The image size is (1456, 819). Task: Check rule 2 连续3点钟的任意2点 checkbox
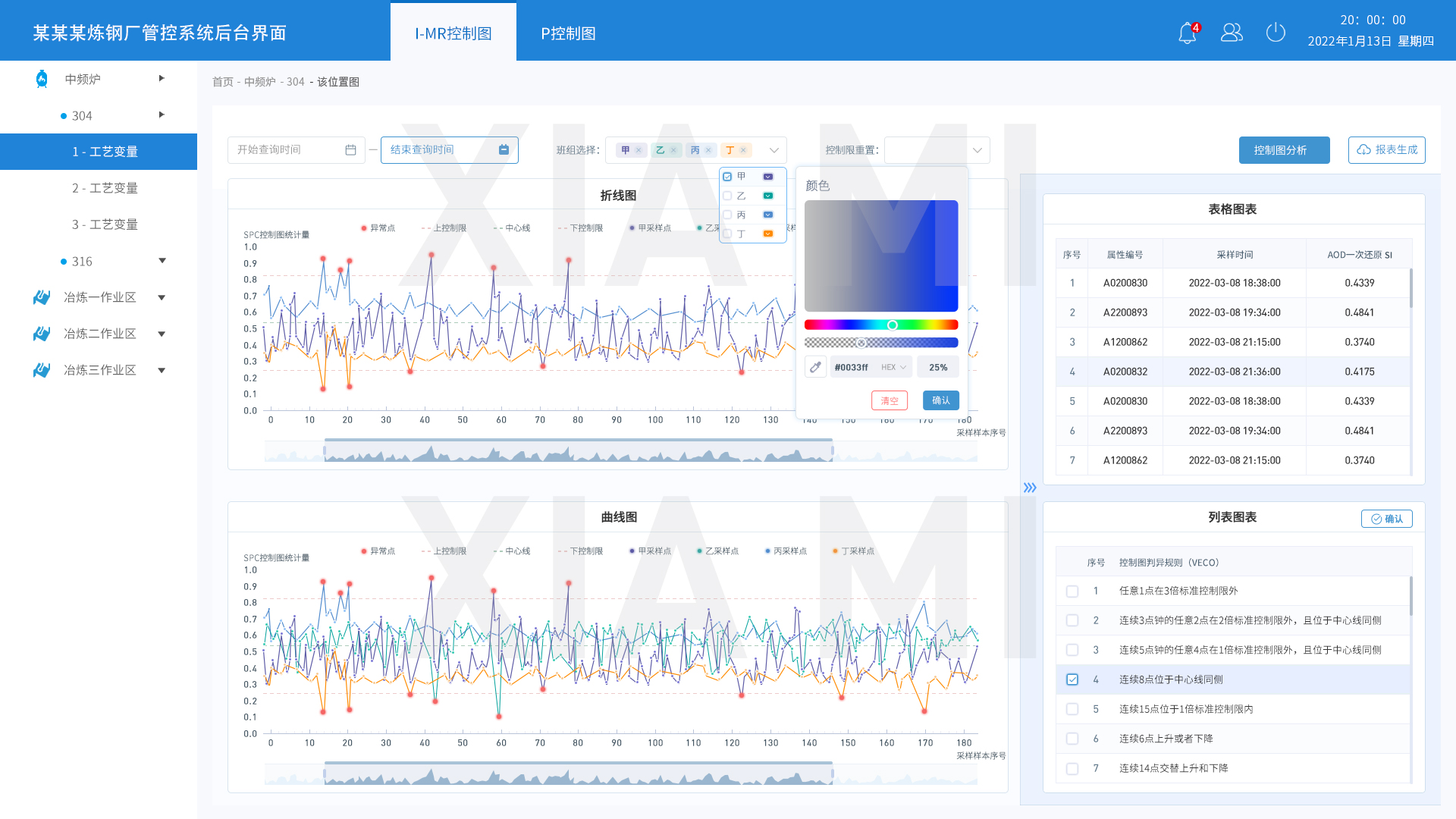(x=1072, y=621)
